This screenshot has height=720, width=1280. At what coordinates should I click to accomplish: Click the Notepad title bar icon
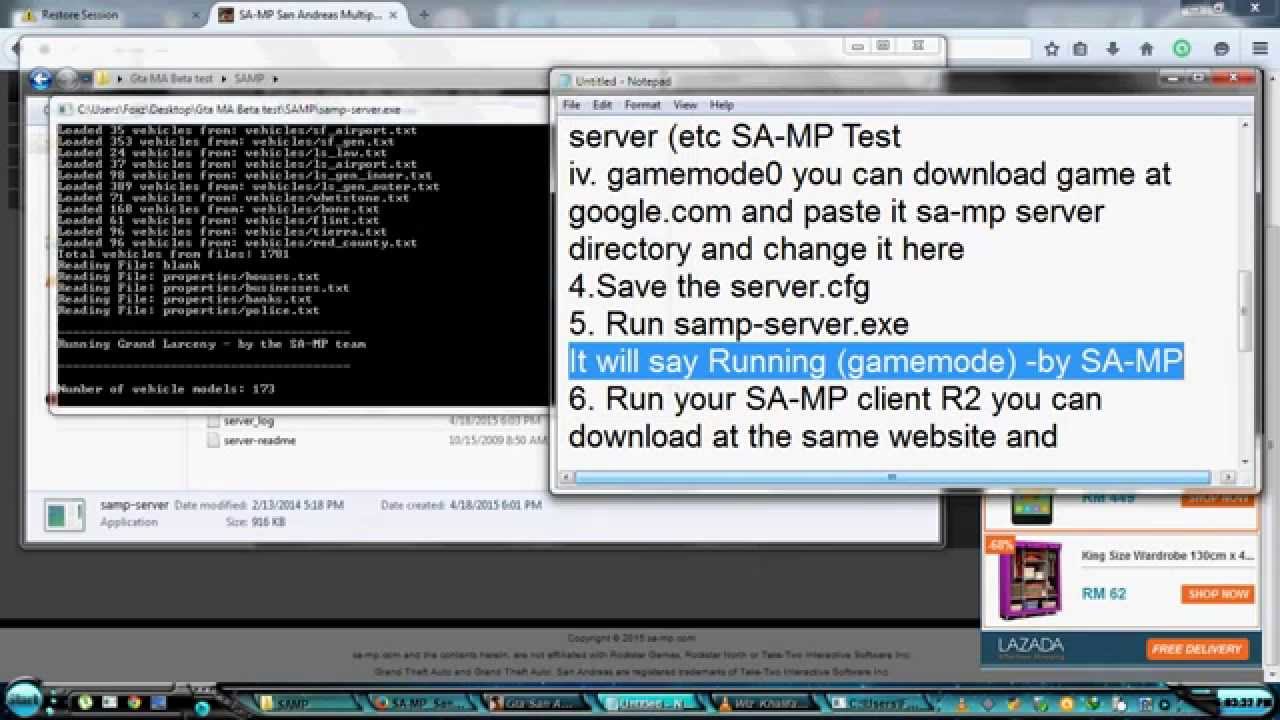point(565,81)
